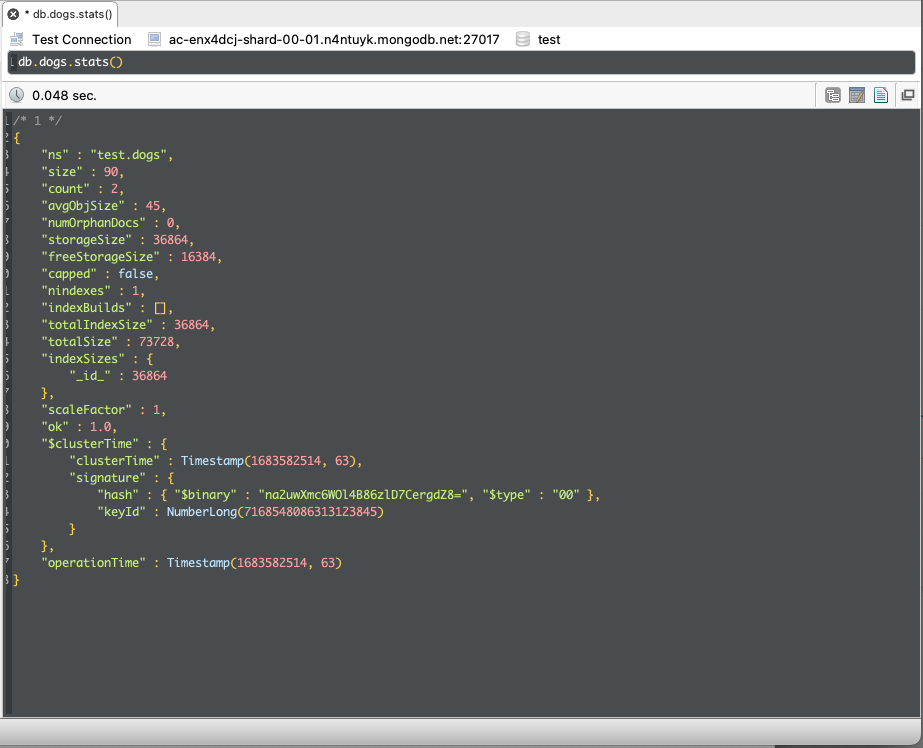The image size is (923, 748).
Task: Maximize the output results panel
Action: pos(907,95)
